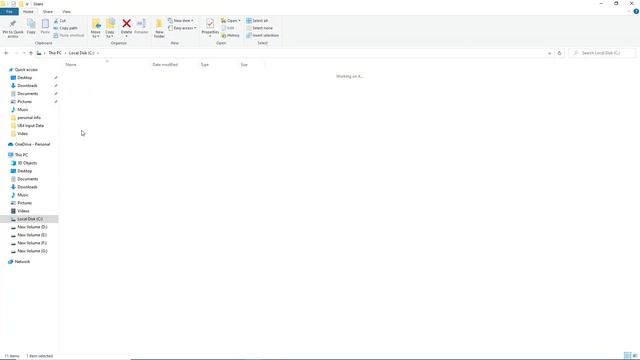Switch to the Home ribbon tab
Viewport: 640px width, 360px height.
point(28,11)
